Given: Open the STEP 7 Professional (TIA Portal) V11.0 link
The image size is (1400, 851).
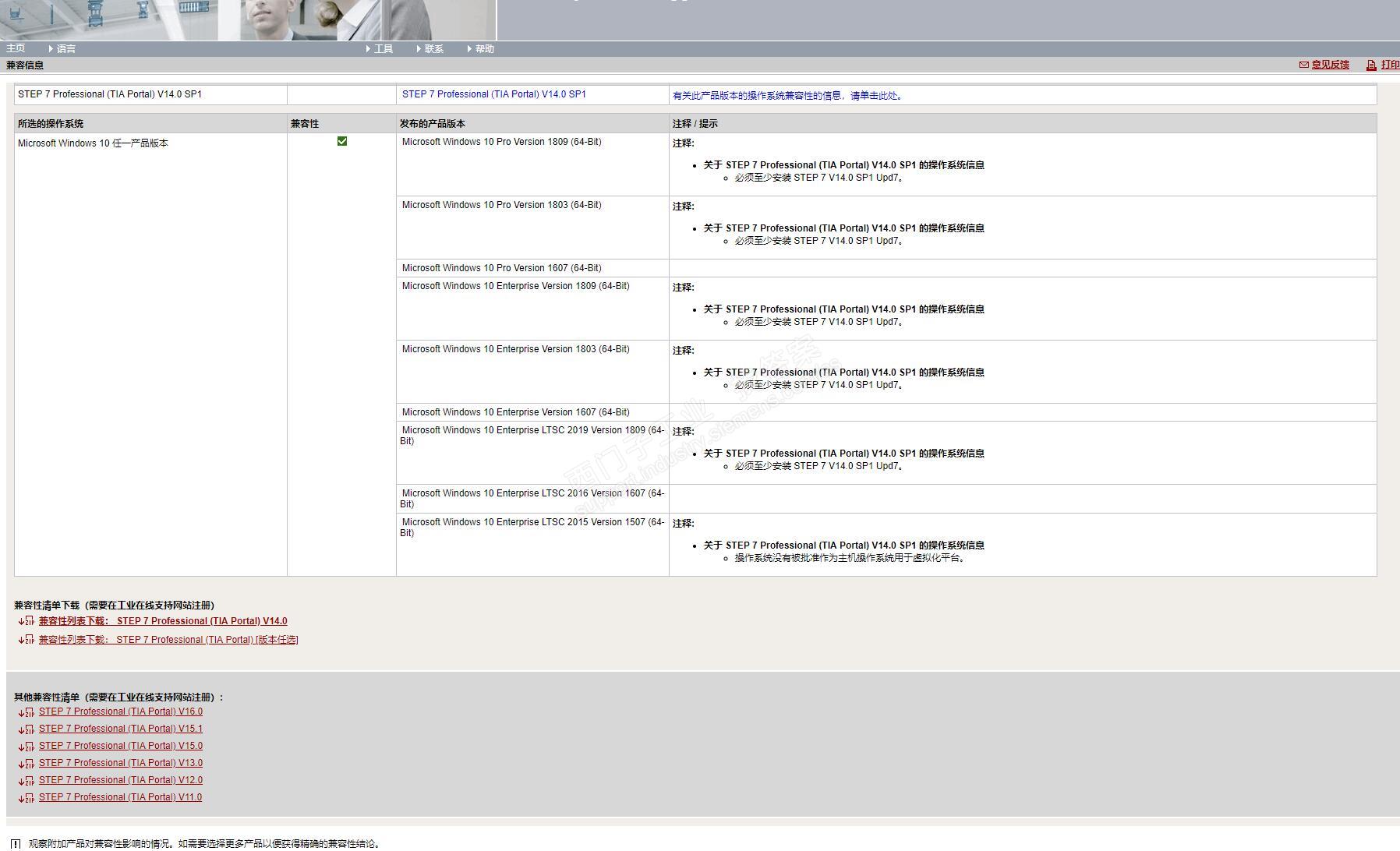Looking at the screenshot, I should tap(120, 797).
